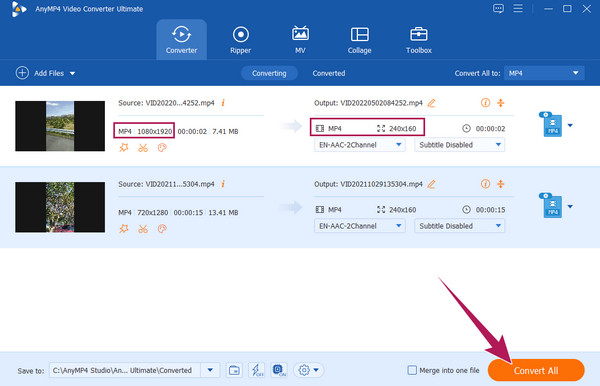Click the AnyMP4 app logo
This screenshot has width=600, height=386.
click(x=18, y=9)
